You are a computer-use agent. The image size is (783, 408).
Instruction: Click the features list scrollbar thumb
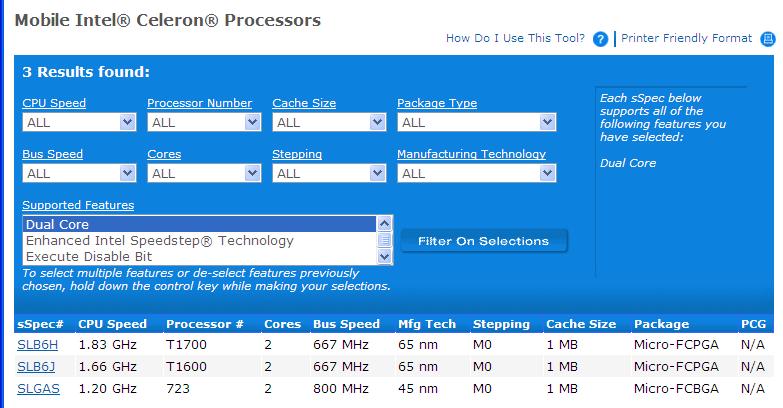coord(384,240)
